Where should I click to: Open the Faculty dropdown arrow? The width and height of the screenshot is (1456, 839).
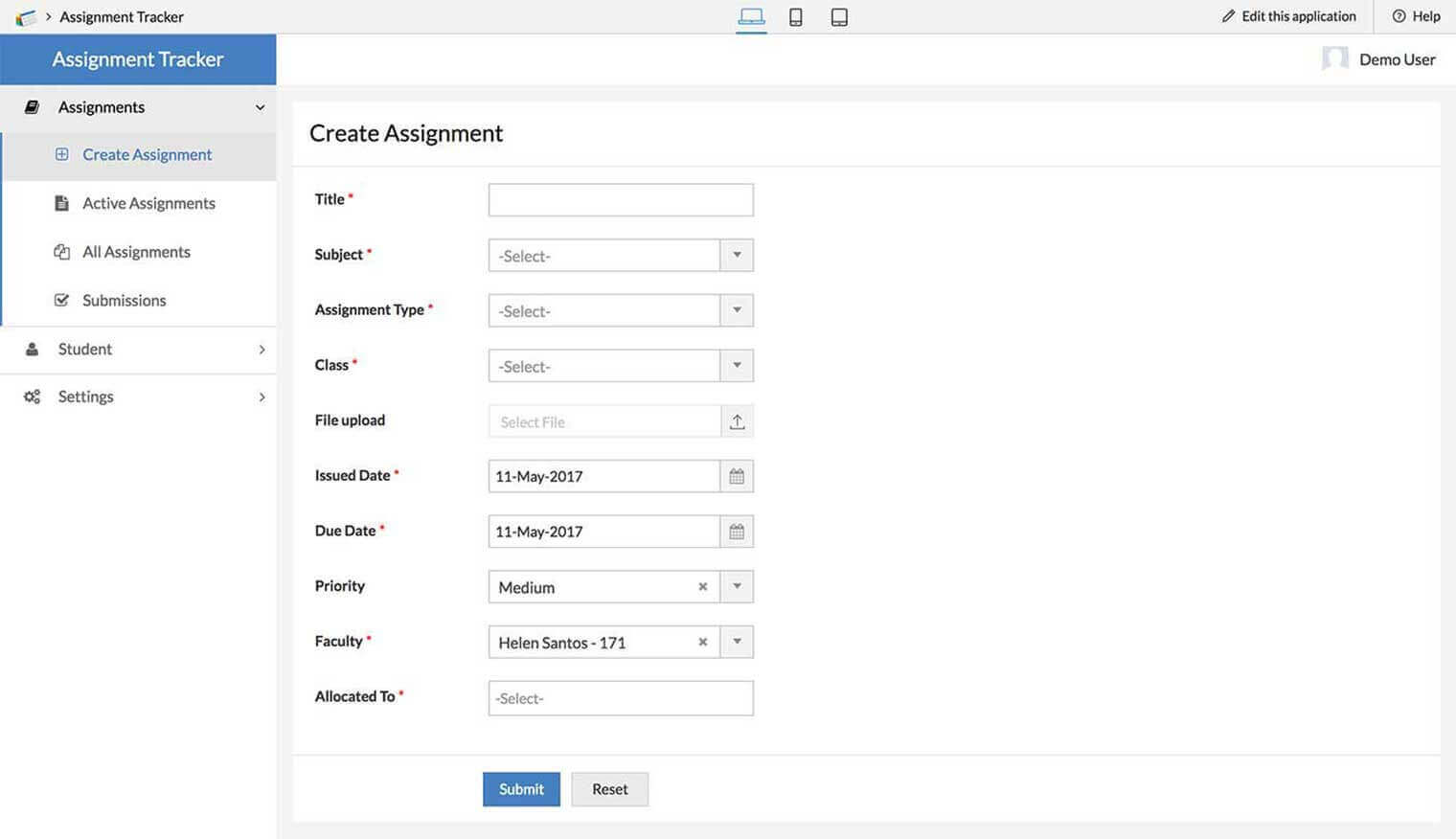tap(737, 643)
